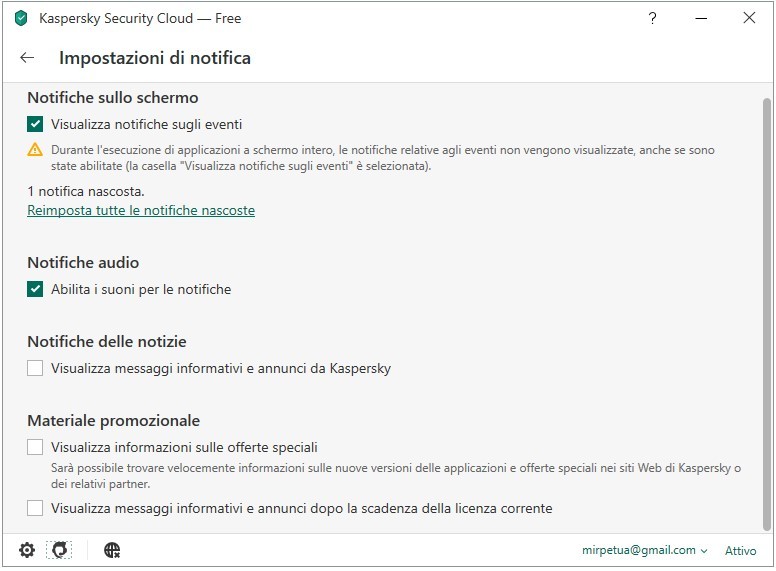The height and width of the screenshot is (571, 776).
Task: Enable Visualizza messaggi informativi da Kaspersky checkbox
Action: 36,369
